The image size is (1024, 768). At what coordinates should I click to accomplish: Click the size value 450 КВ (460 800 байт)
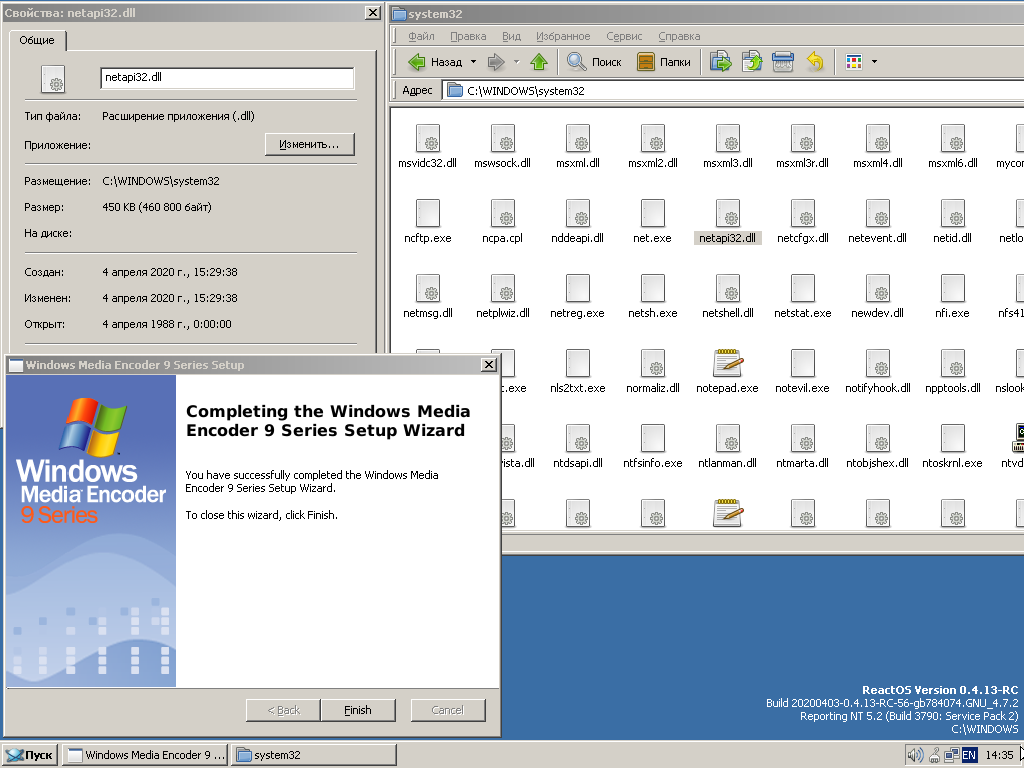point(157,207)
